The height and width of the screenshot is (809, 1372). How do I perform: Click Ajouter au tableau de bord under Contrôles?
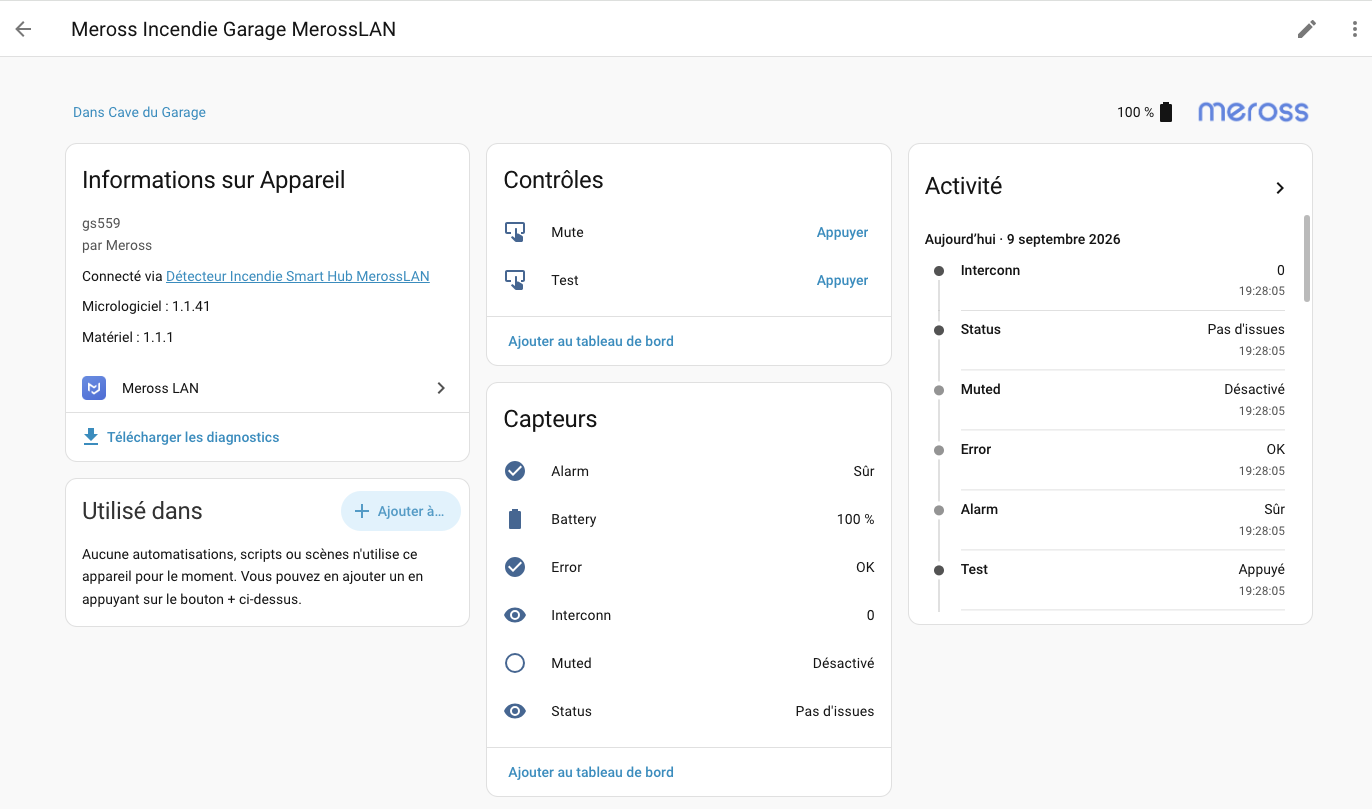coord(591,341)
